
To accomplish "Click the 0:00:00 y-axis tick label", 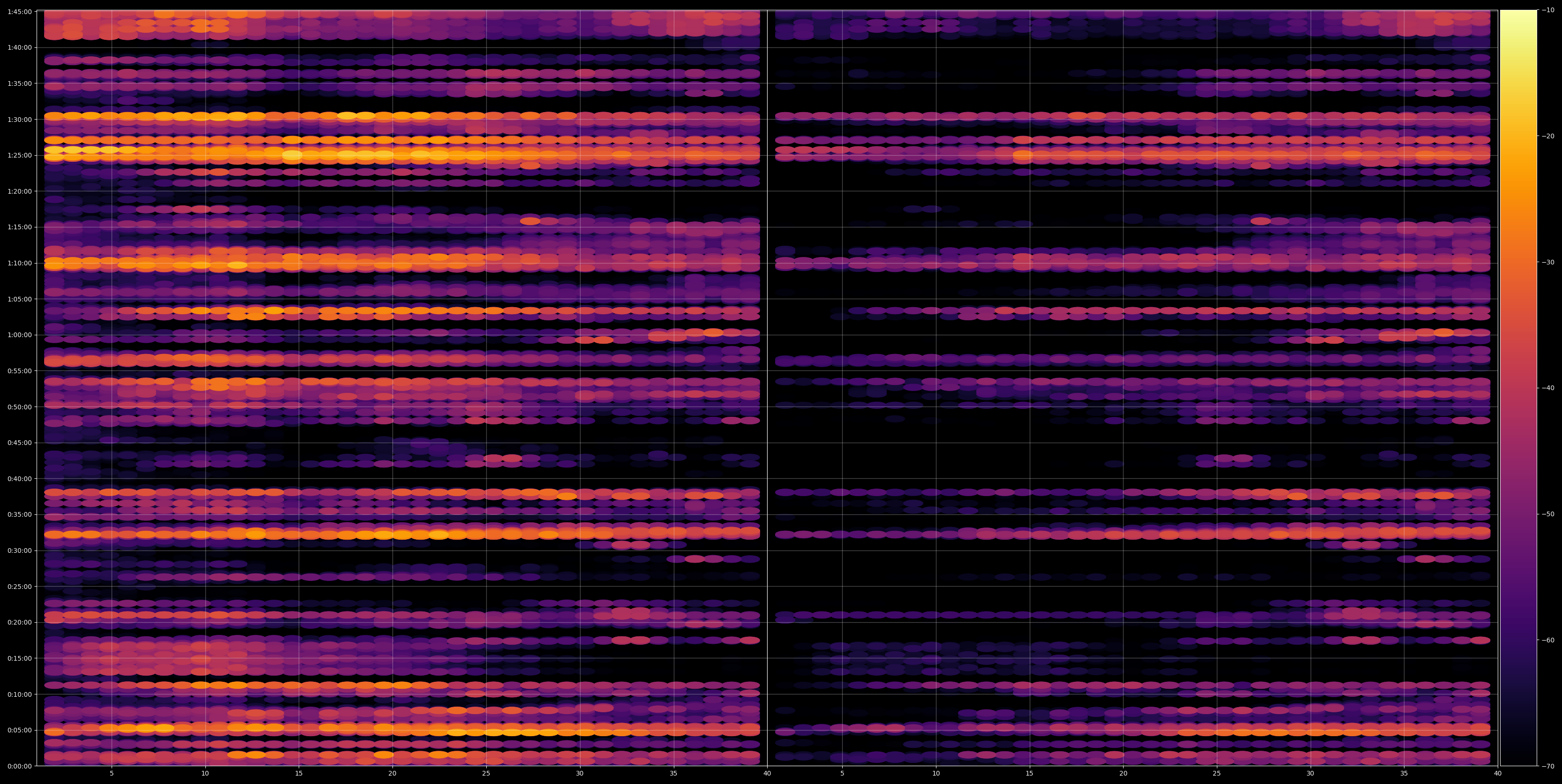I will [x=20, y=766].
